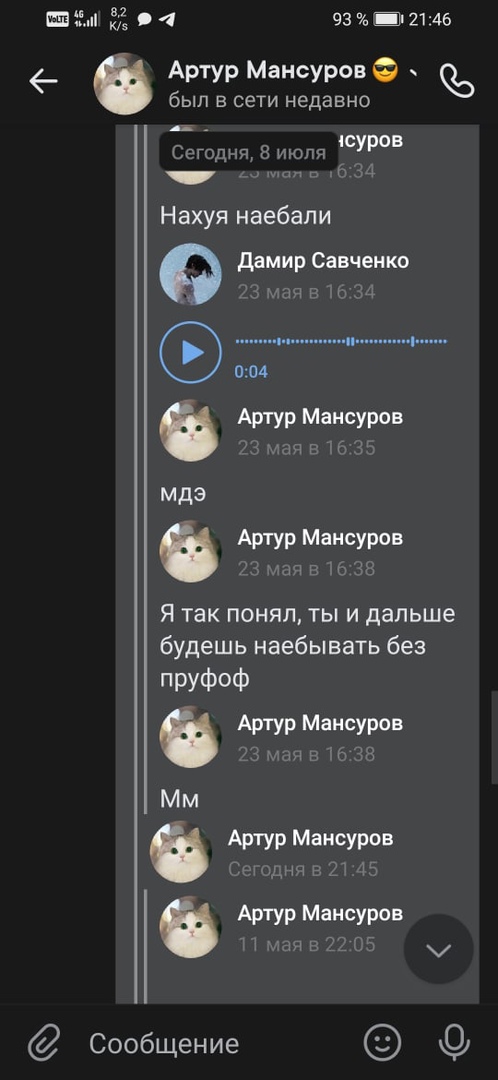Tap the chat bubble status bar notification
The height and width of the screenshot is (1080, 498).
145,19
